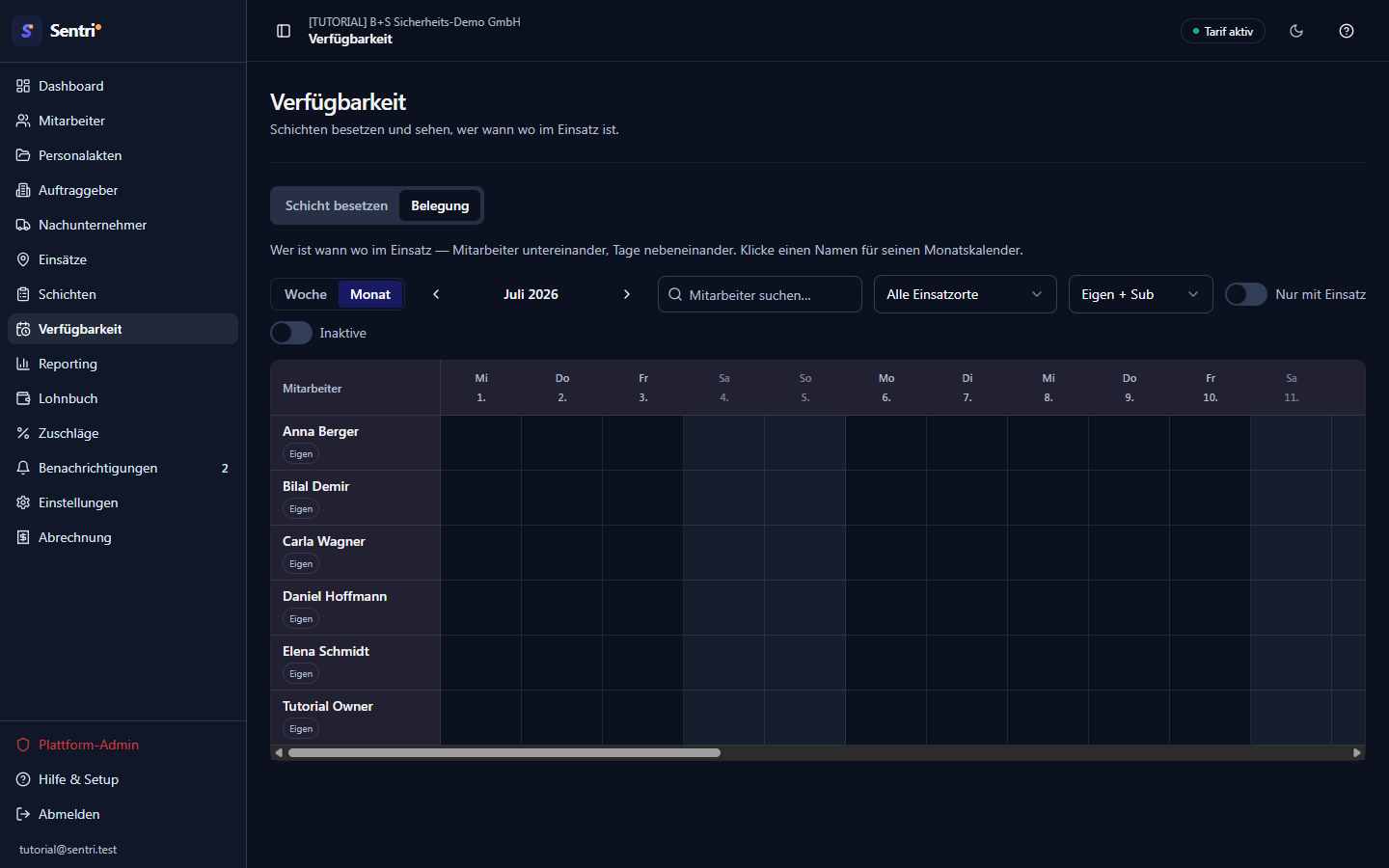Click the Abmelden logout icon

coord(23,814)
